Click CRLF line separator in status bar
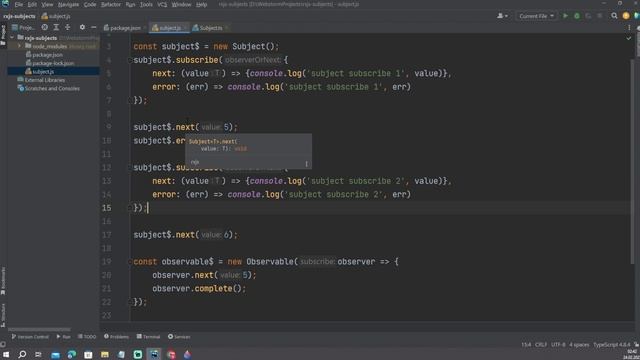Viewport: 640px width, 360px height. (541, 344)
